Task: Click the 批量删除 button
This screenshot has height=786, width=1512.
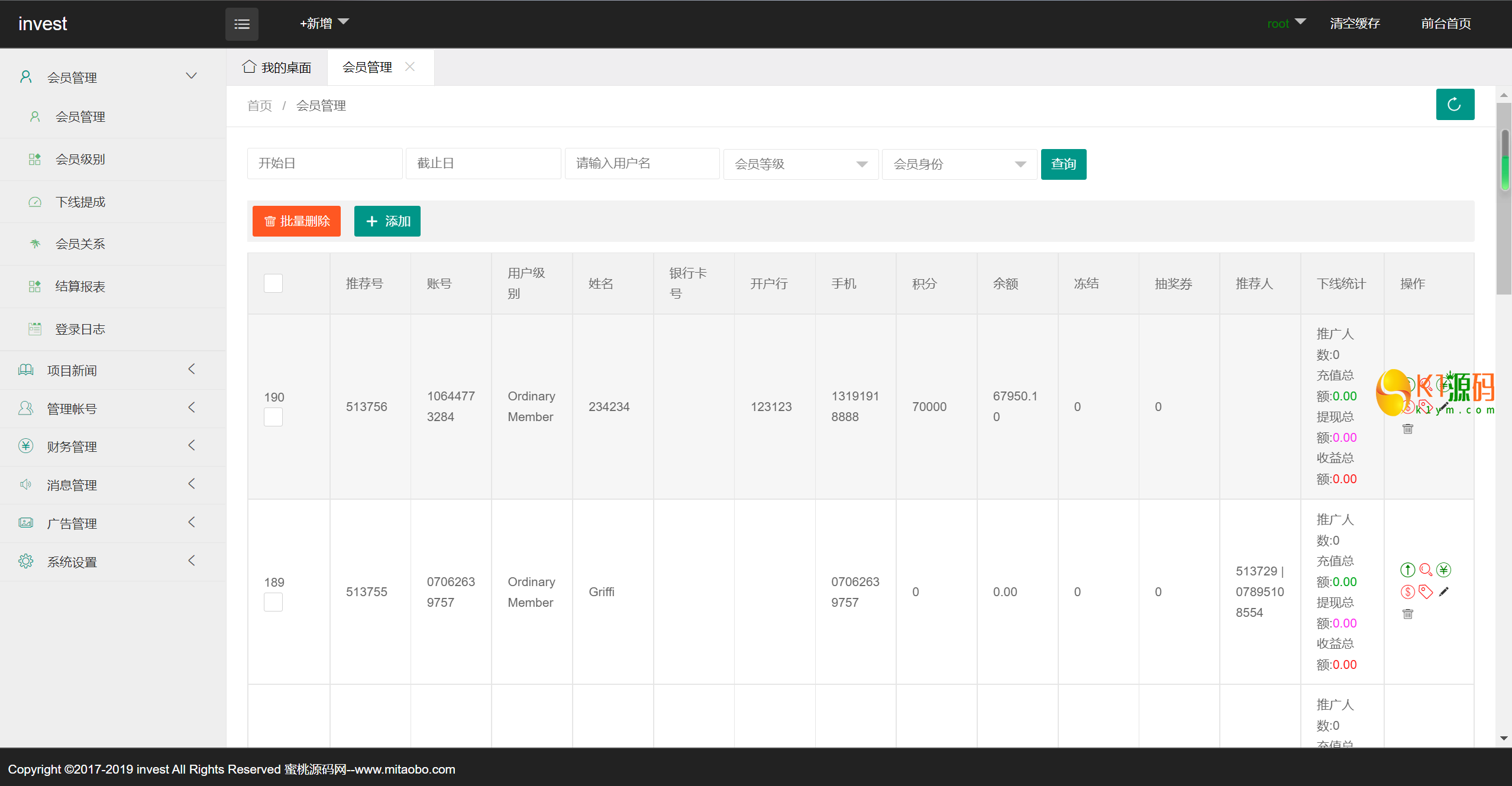Action: coord(296,221)
